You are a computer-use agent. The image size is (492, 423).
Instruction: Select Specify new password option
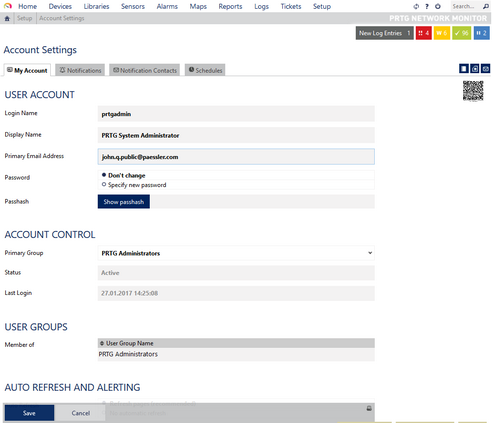click(x=104, y=184)
